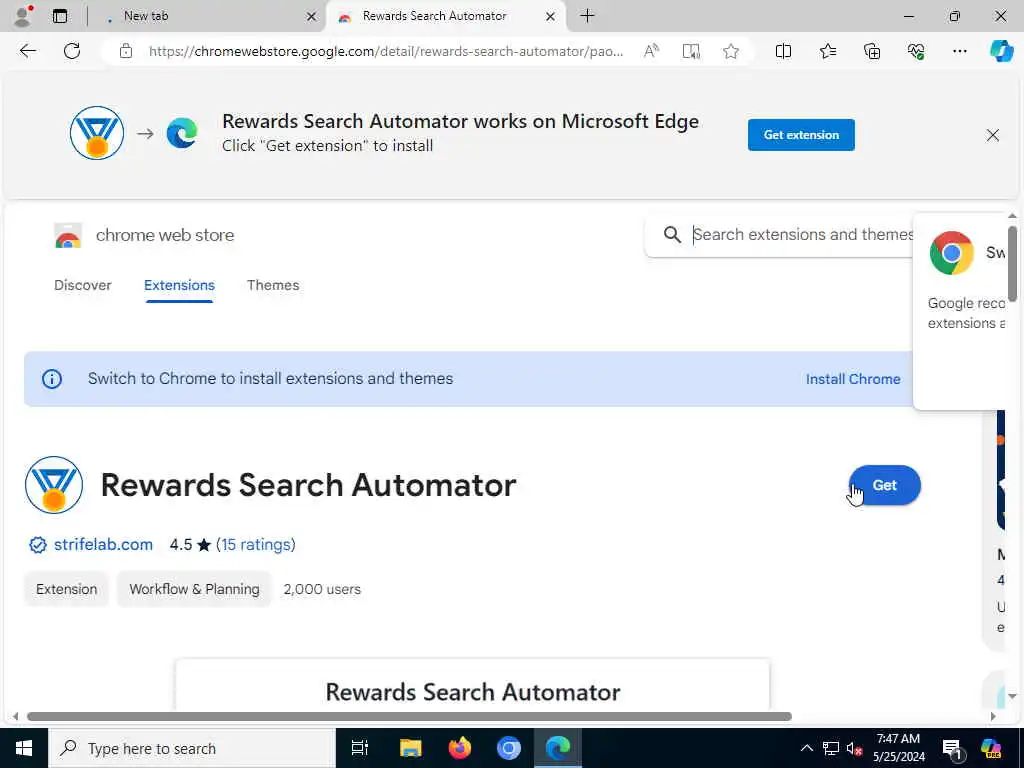Image resolution: width=1024 pixels, height=768 pixels.
Task: Go back with the back arrow
Action: (x=27, y=51)
